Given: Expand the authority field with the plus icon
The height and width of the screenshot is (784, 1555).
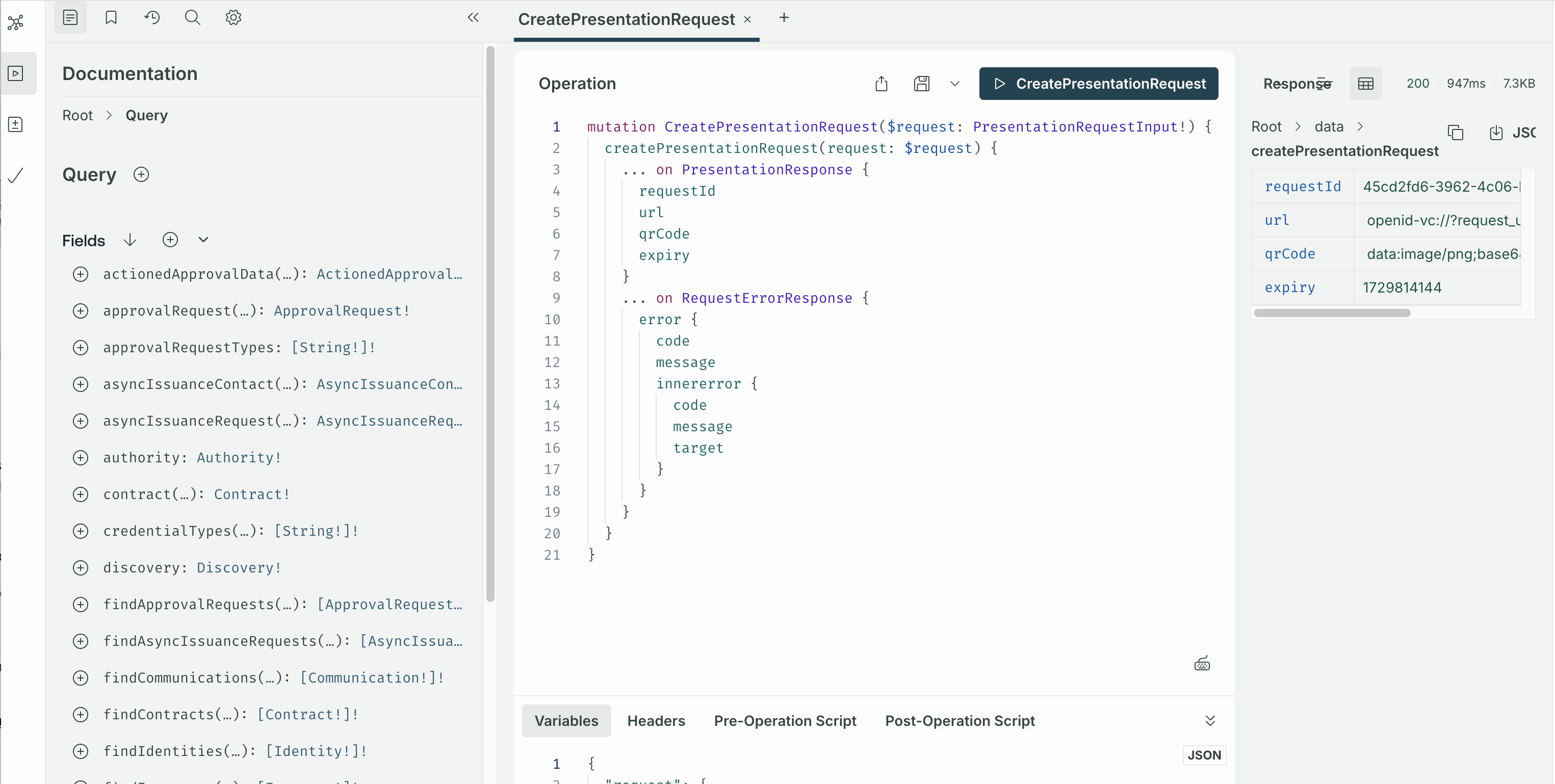Looking at the screenshot, I should (81, 457).
